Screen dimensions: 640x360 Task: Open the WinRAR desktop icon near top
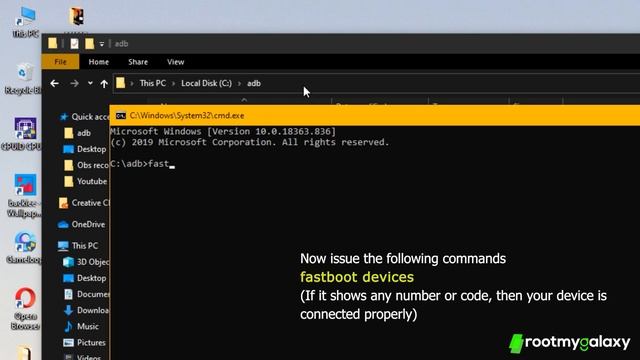tap(76, 17)
